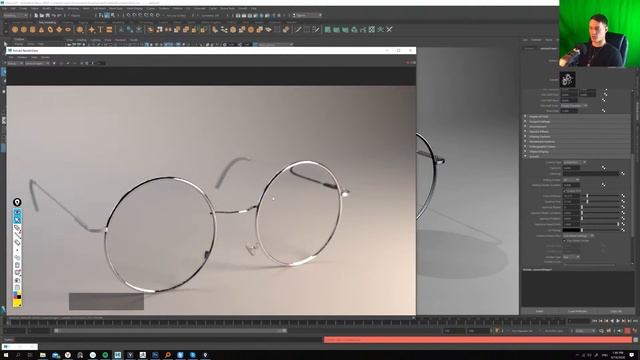The image size is (640, 360).
Task: Open File Explorer from the taskbar
Action: pos(42,355)
